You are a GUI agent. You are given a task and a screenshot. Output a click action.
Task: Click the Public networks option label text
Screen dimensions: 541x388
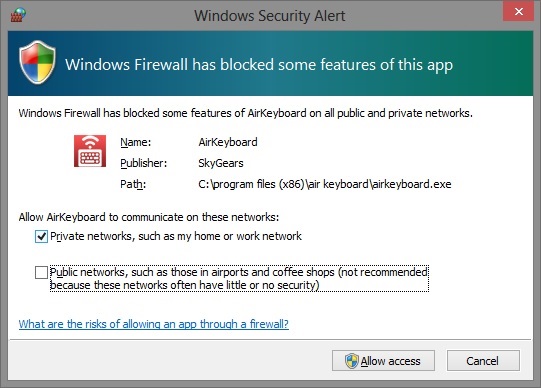239,279
